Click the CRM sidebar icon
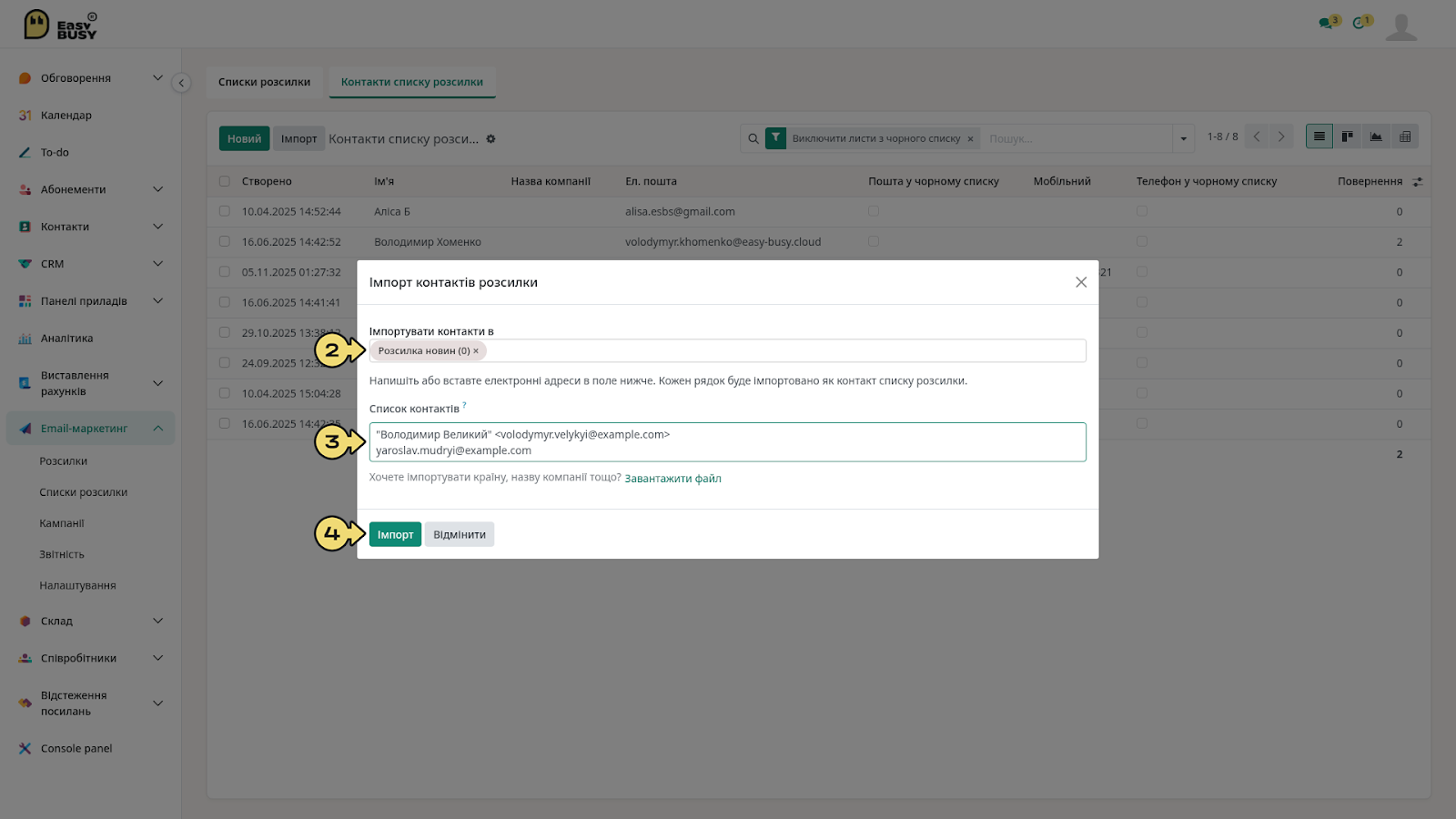Viewport: 1456px width, 819px height. pyautogui.click(x=25, y=264)
